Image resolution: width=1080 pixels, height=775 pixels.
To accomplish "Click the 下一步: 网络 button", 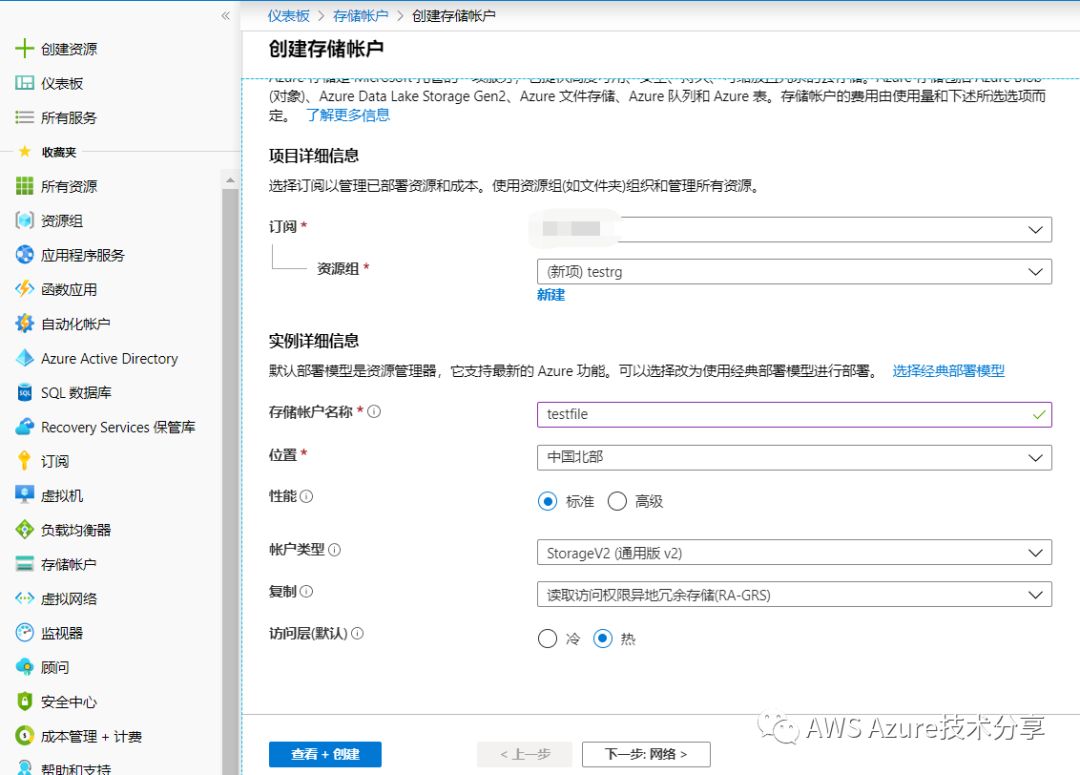I will coord(646,754).
